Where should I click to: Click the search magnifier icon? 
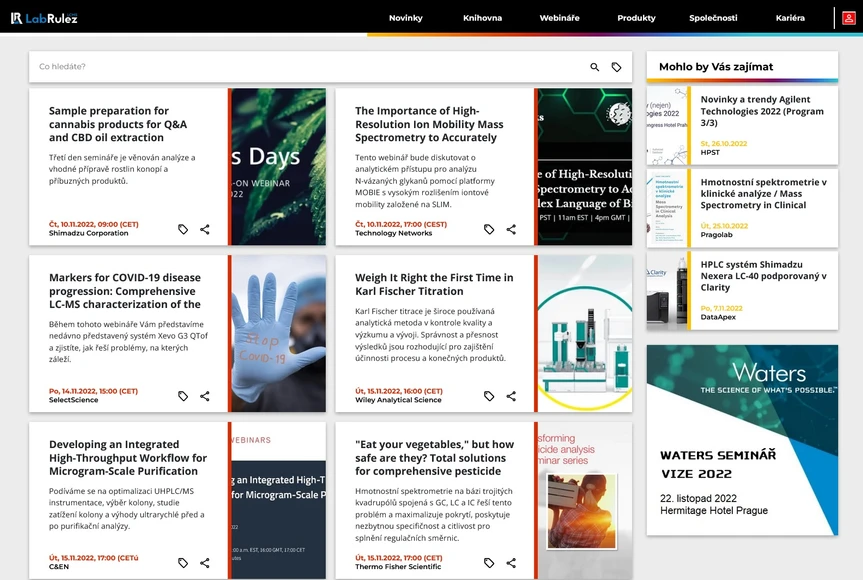[x=594, y=67]
